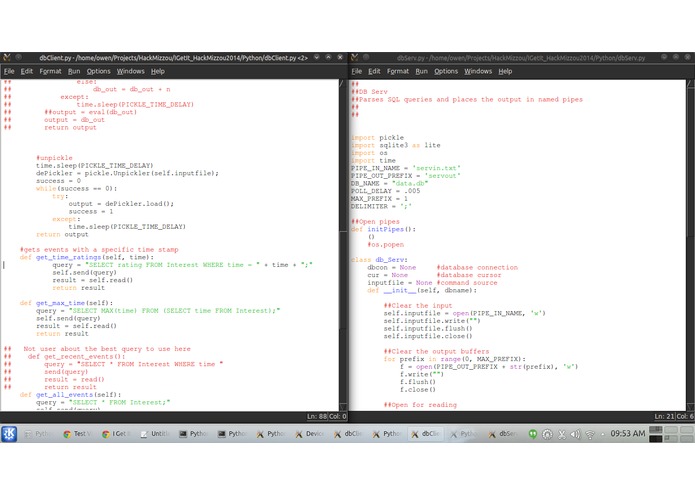The image size is (695, 494).
Task: Toggle the on-all-desktops pin in dbClient.py title bar
Action: (19, 57)
